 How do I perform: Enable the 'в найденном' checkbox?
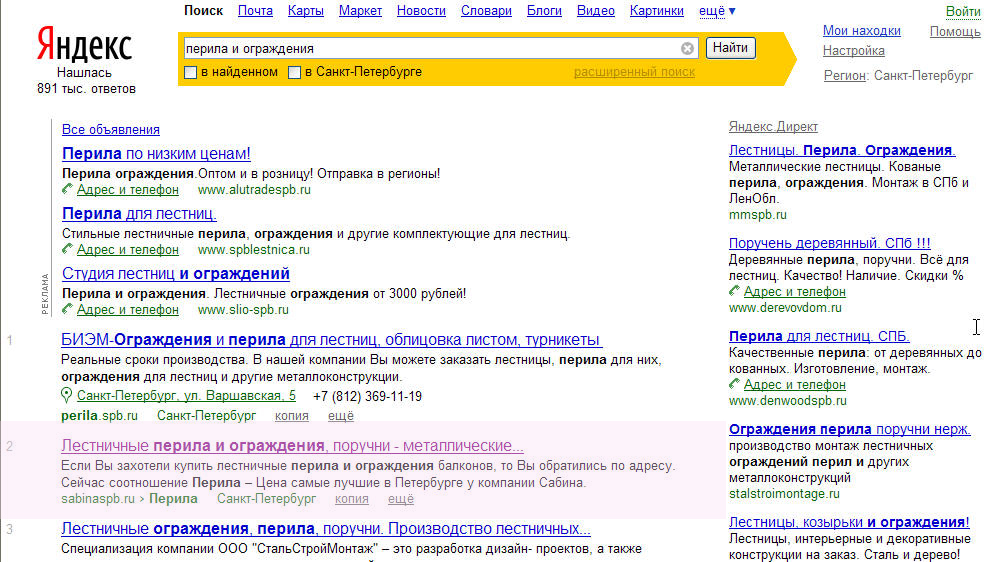tap(190, 72)
